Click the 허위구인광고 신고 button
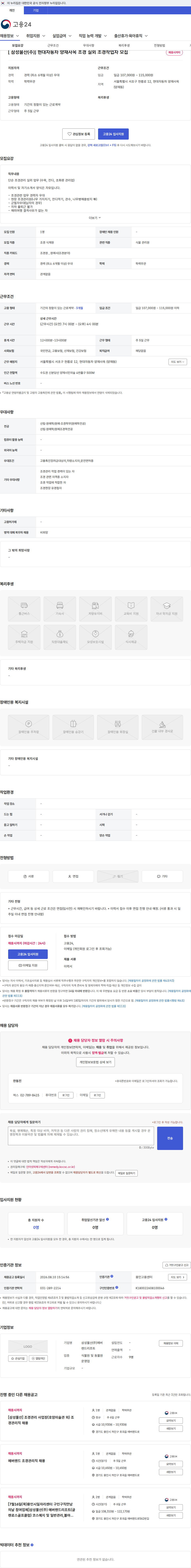 point(176,1265)
